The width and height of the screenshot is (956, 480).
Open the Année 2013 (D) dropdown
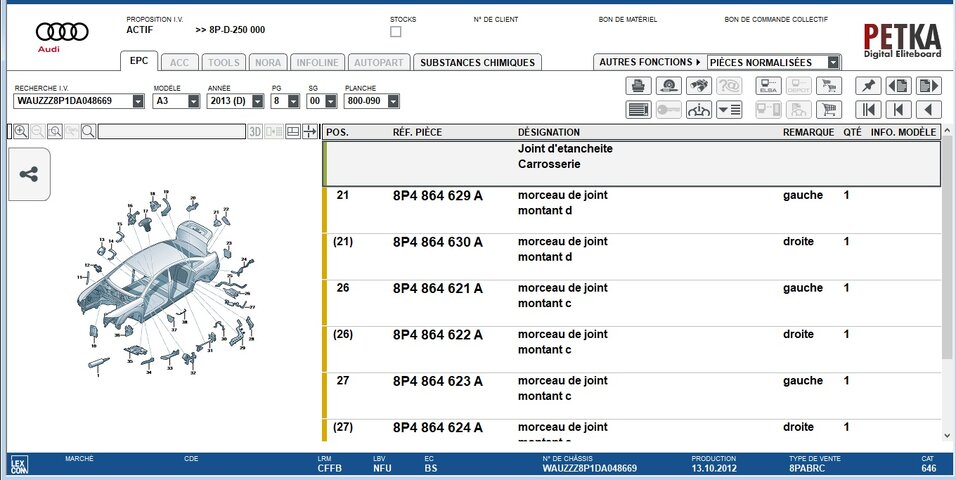pyautogui.click(x=258, y=101)
